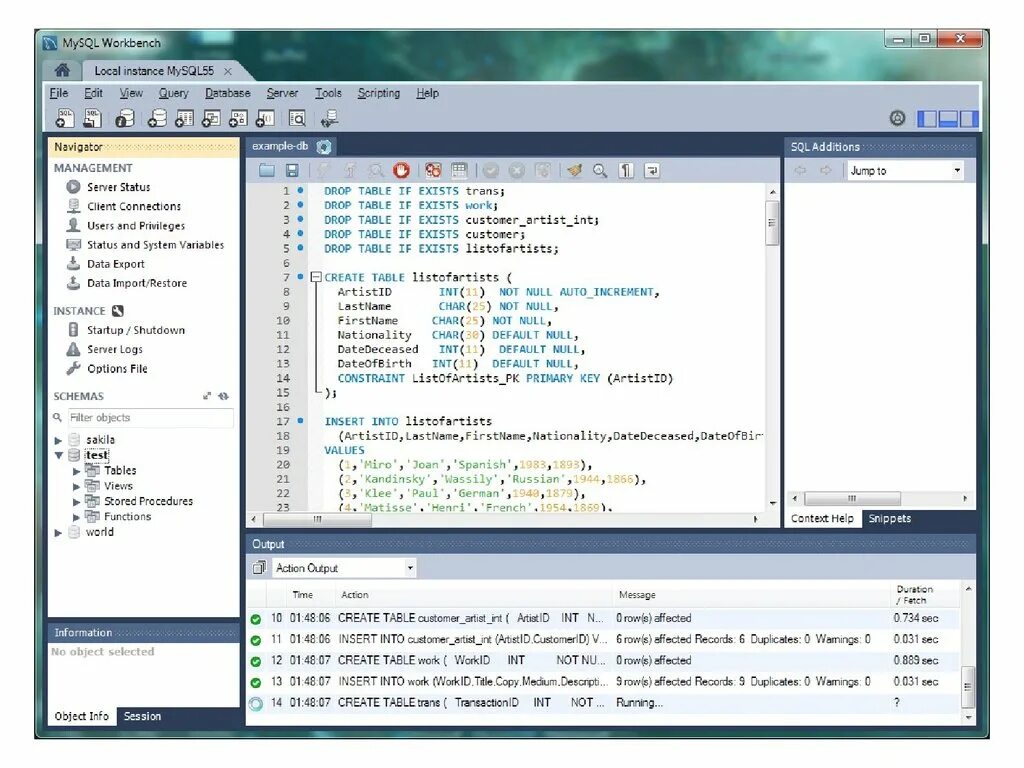
Task: Click the create new view icon
Action: [211, 118]
